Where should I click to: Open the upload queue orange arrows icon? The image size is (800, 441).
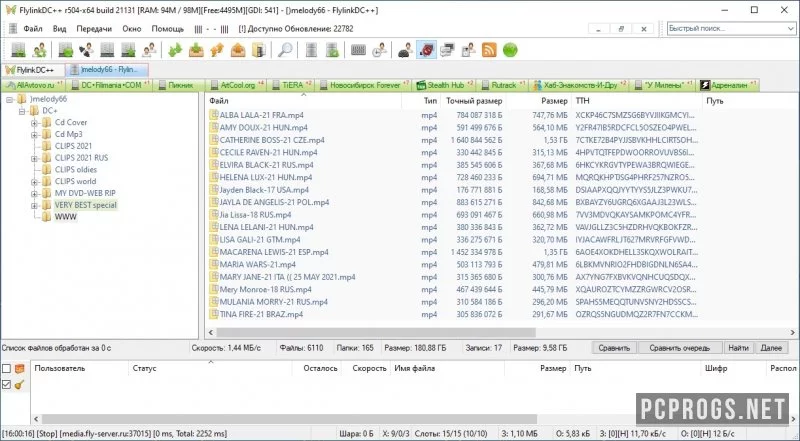pyautogui.click(x=217, y=50)
